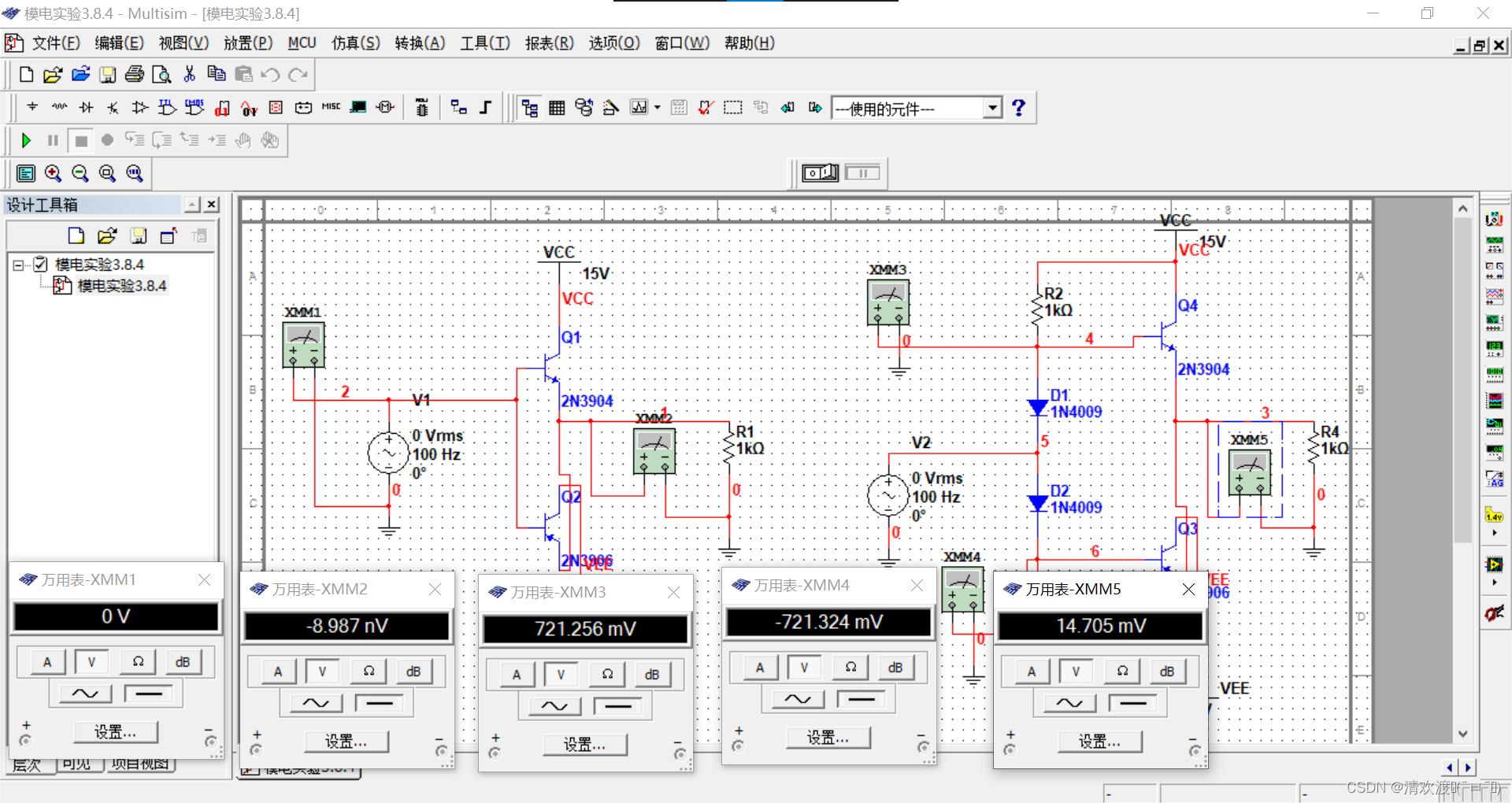Expand the grapher dropdown arrow
Image resolution: width=1512 pixels, height=803 pixels.
pyautogui.click(x=658, y=108)
